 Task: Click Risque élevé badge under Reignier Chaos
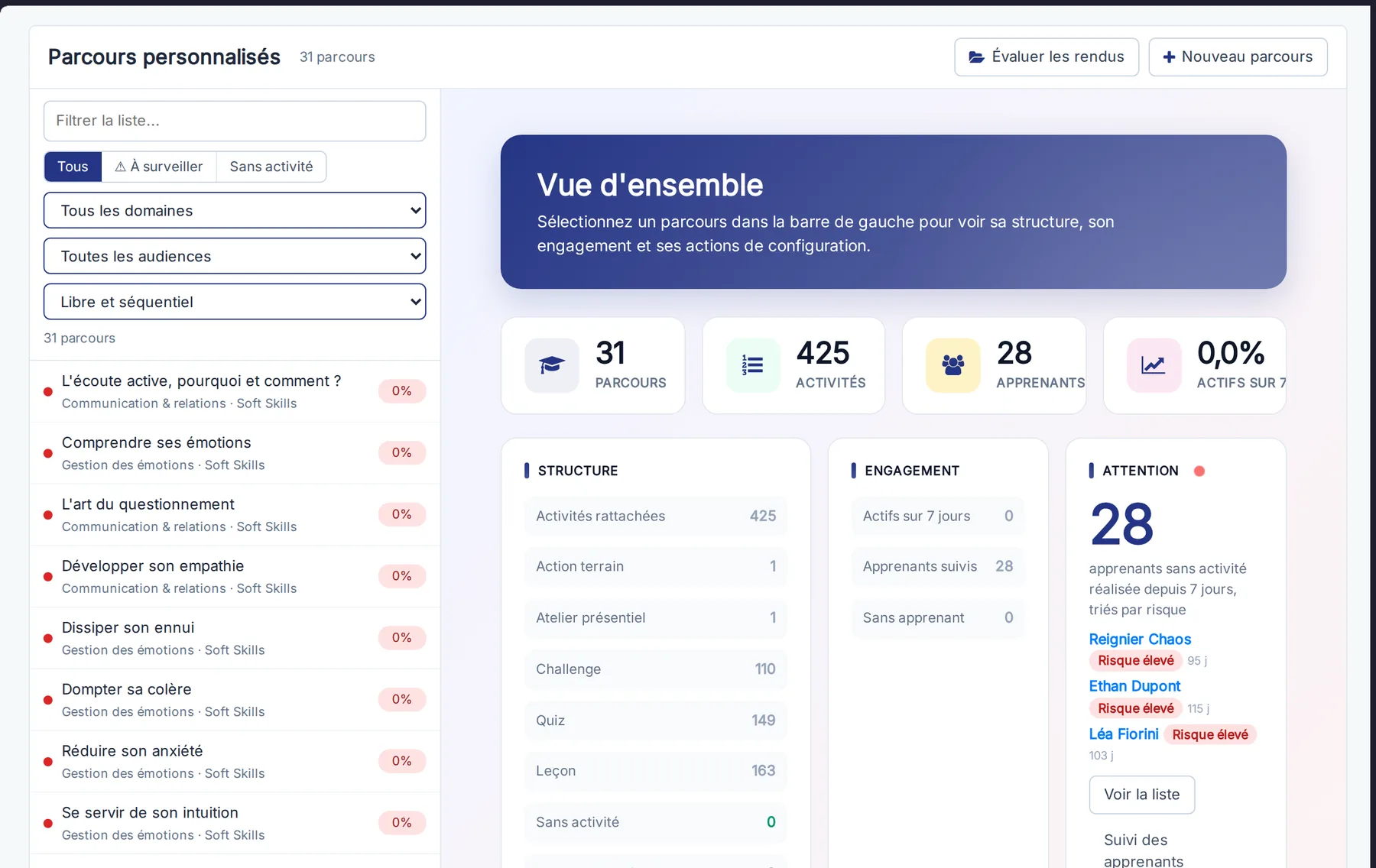point(1136,661)
